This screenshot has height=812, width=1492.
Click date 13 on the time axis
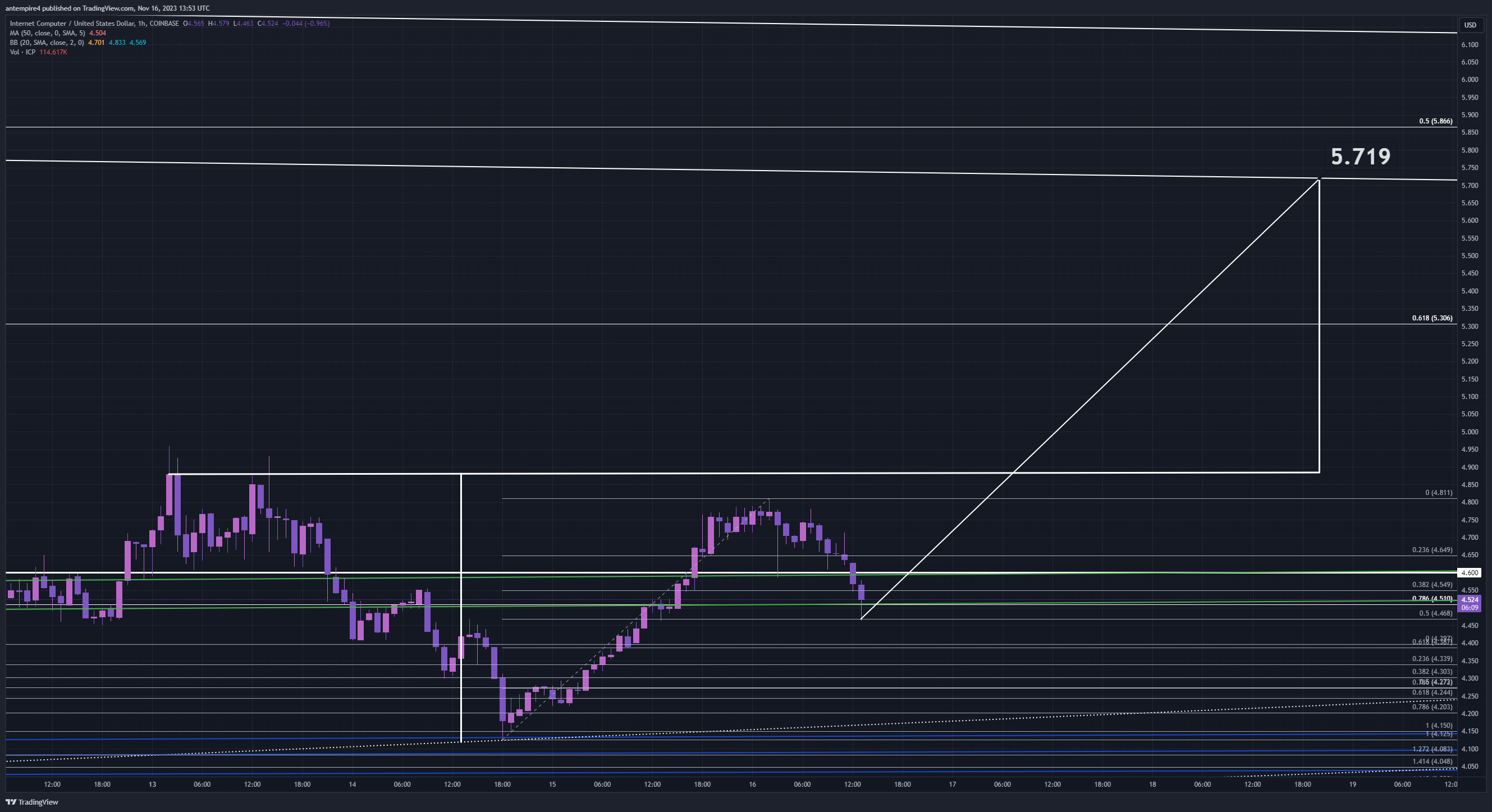(x=152, y=785)
